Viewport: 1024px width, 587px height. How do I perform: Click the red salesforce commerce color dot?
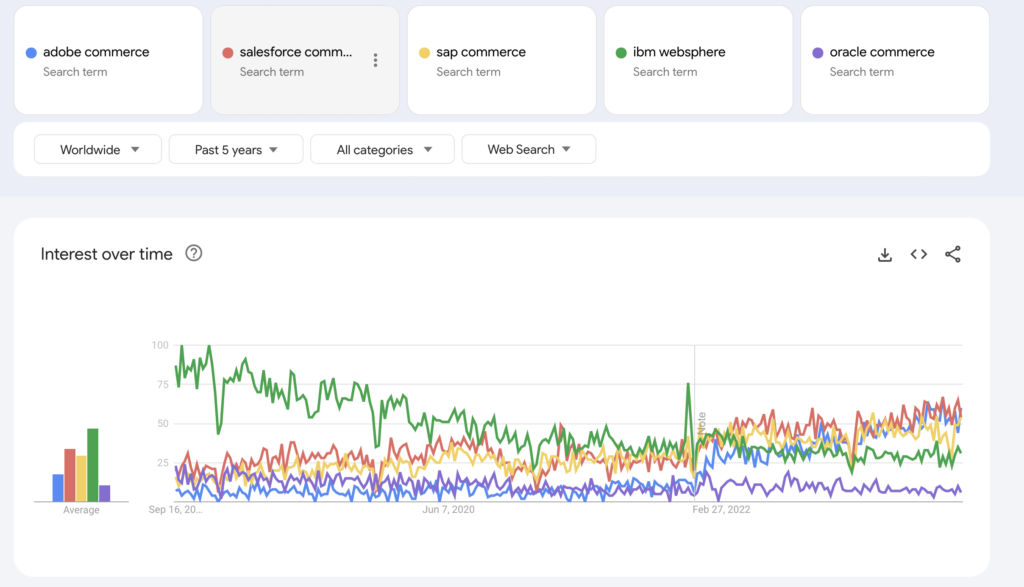tap(227, 52)
